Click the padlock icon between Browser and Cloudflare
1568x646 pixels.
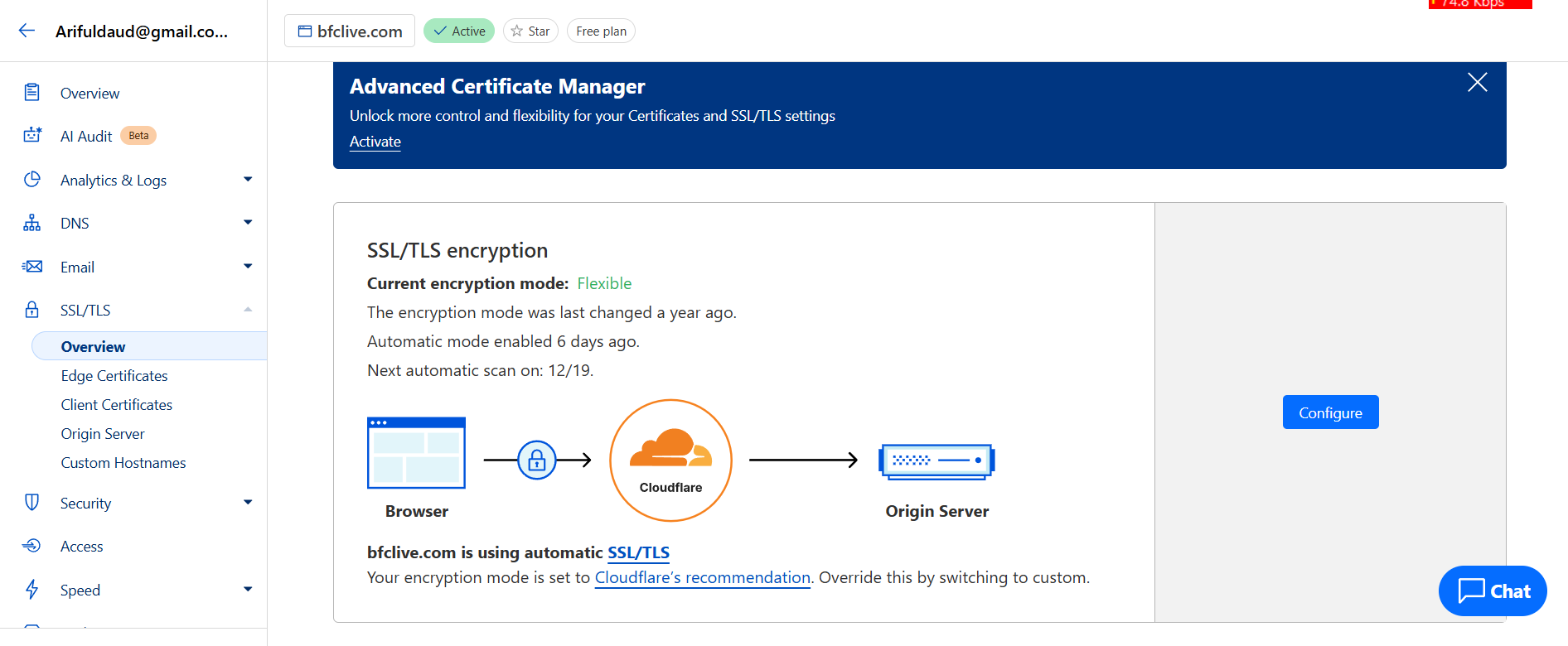pyautogui.click(x=537, y=460)
